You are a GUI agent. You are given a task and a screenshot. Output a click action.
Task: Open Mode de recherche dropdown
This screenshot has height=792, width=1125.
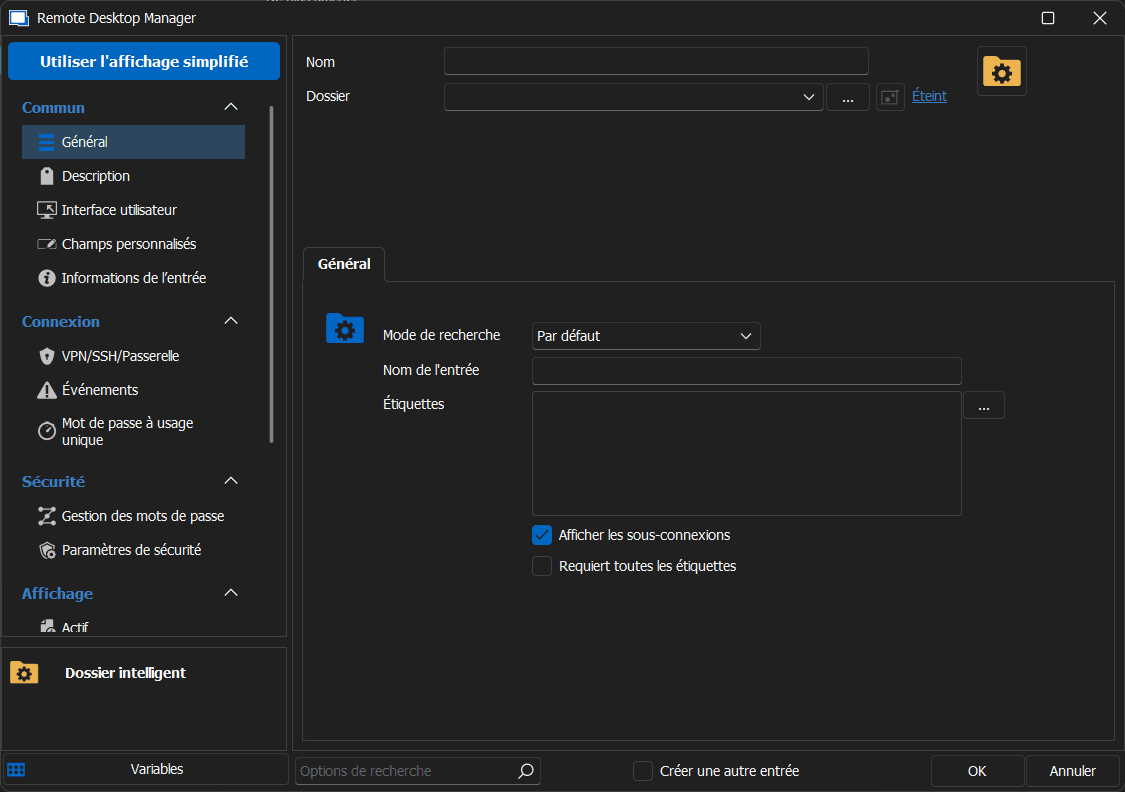(x=646, y=336)
